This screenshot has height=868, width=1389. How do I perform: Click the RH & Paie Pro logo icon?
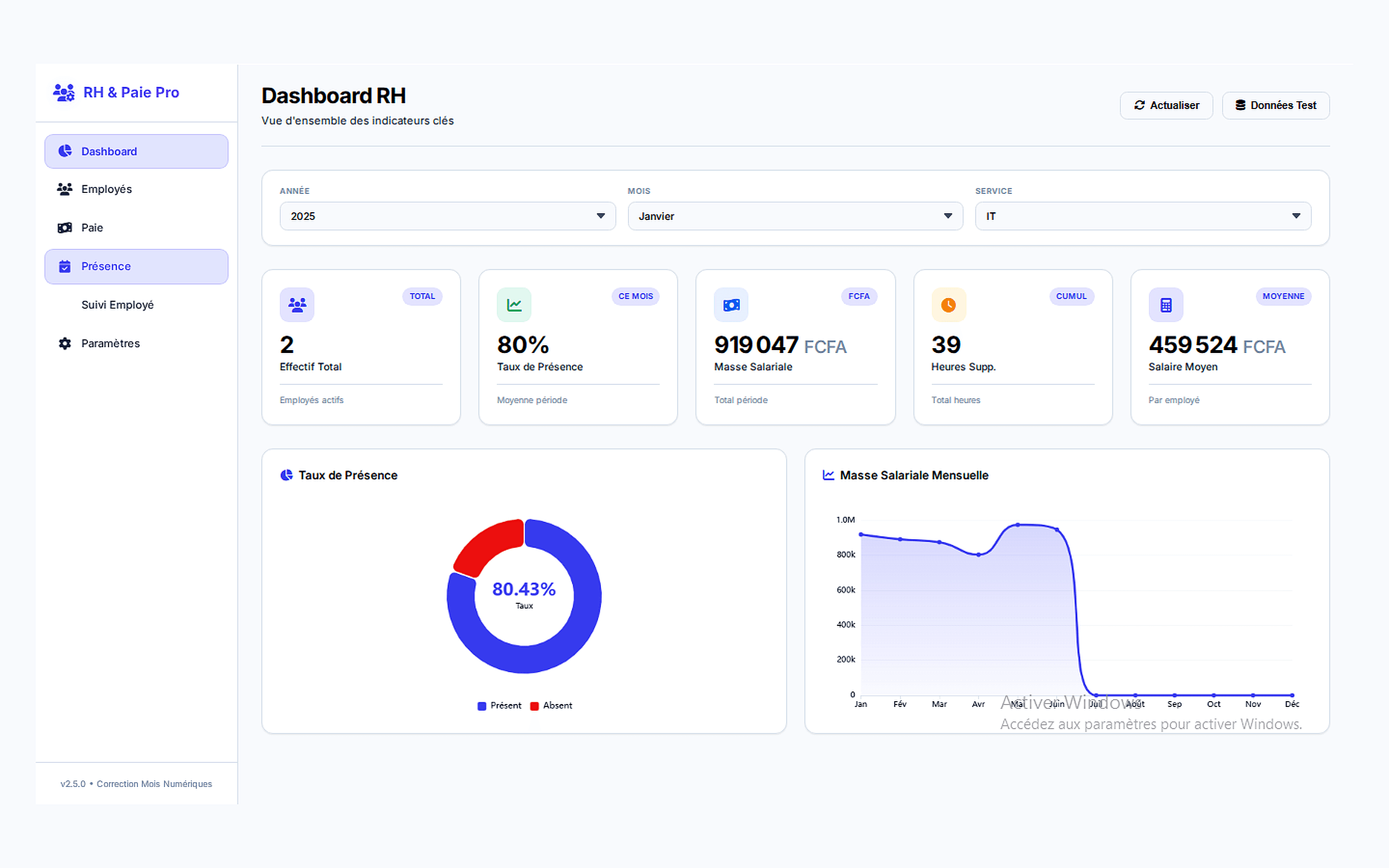coord(63,92)
